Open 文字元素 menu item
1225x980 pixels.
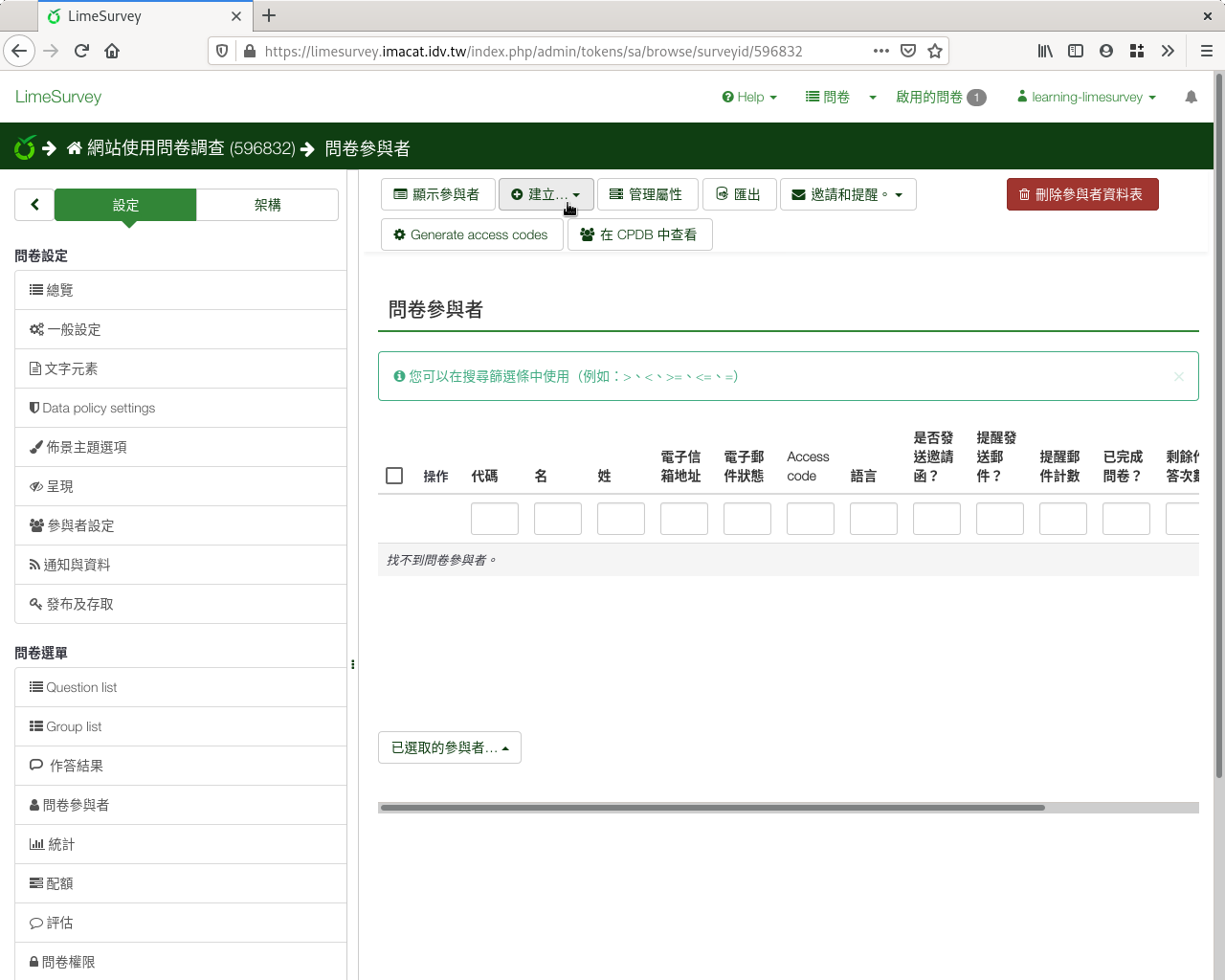click(x=181, y=368)
